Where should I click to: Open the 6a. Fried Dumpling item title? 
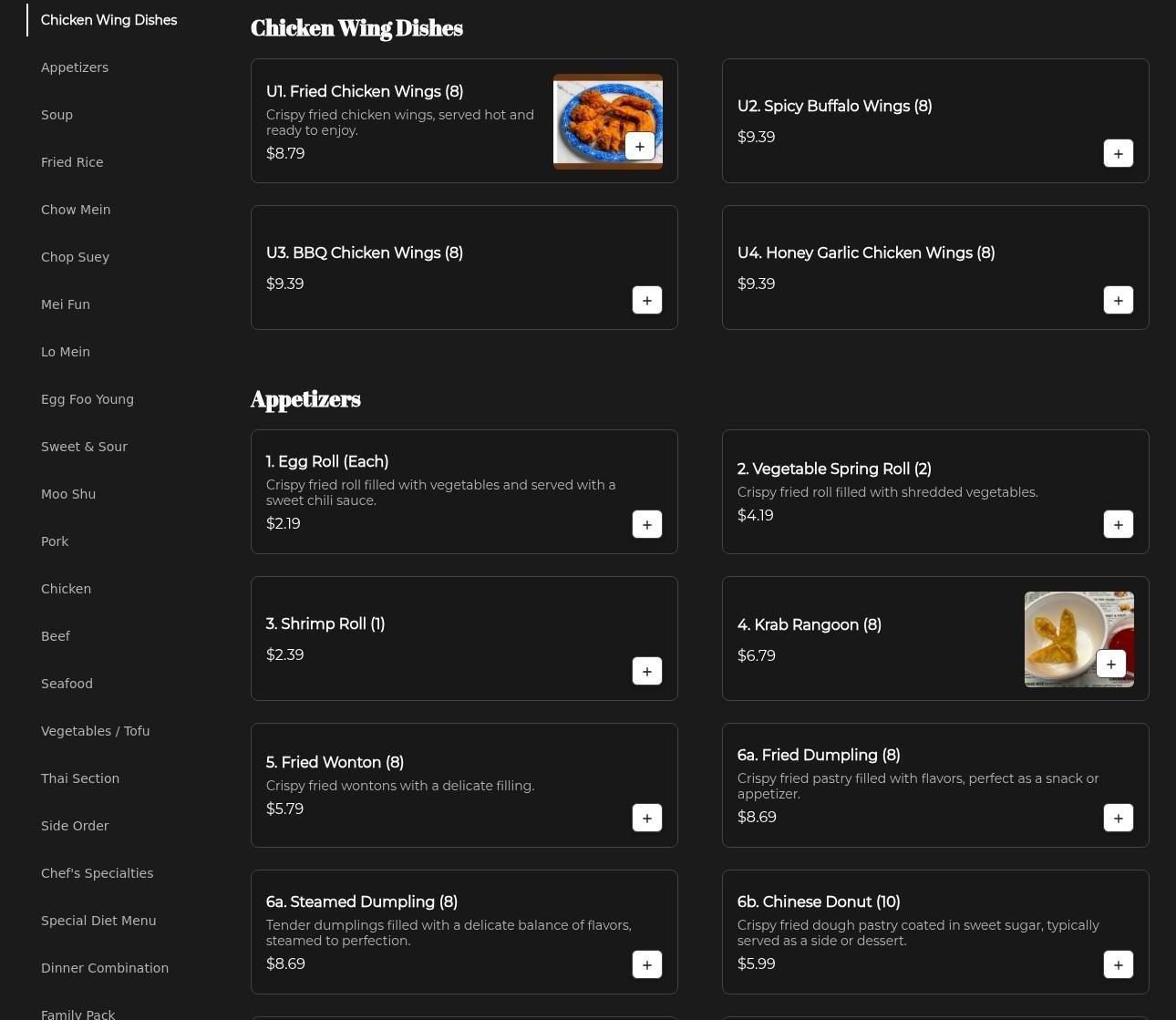[x=818, y=755]
